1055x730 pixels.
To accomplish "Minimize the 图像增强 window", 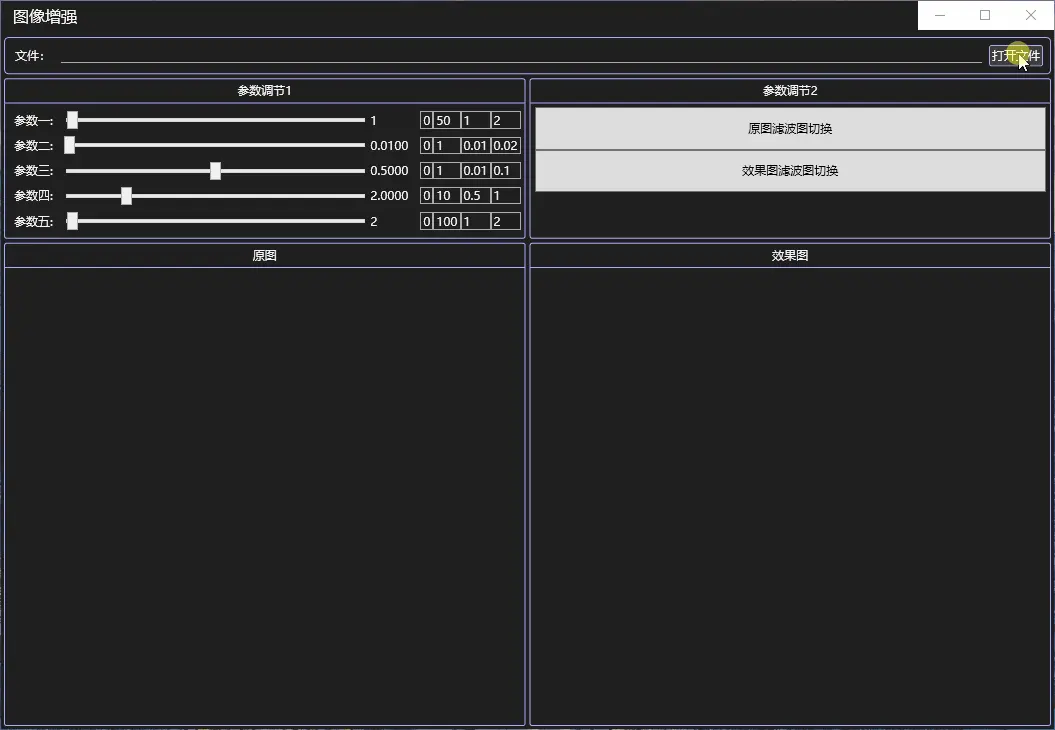I will tap(940, 15).
